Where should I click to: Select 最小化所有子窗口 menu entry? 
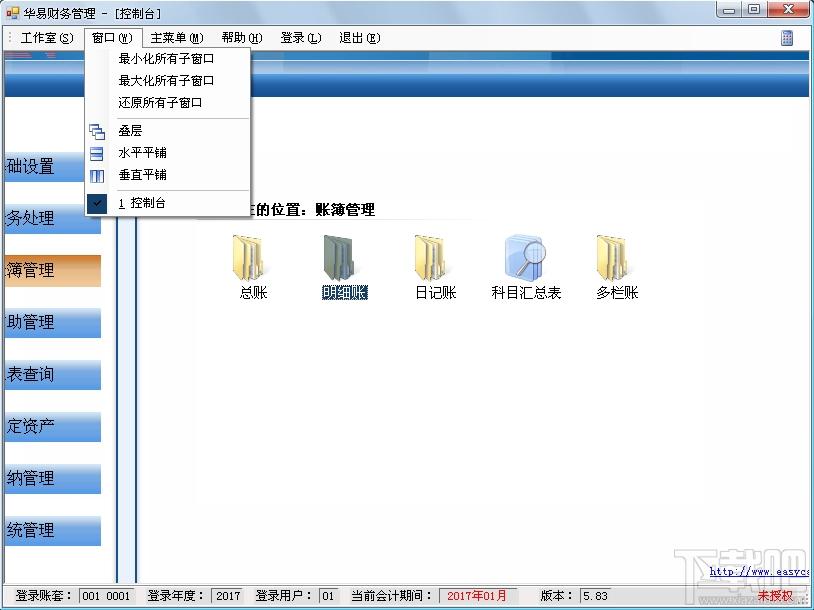coord(167,59)
